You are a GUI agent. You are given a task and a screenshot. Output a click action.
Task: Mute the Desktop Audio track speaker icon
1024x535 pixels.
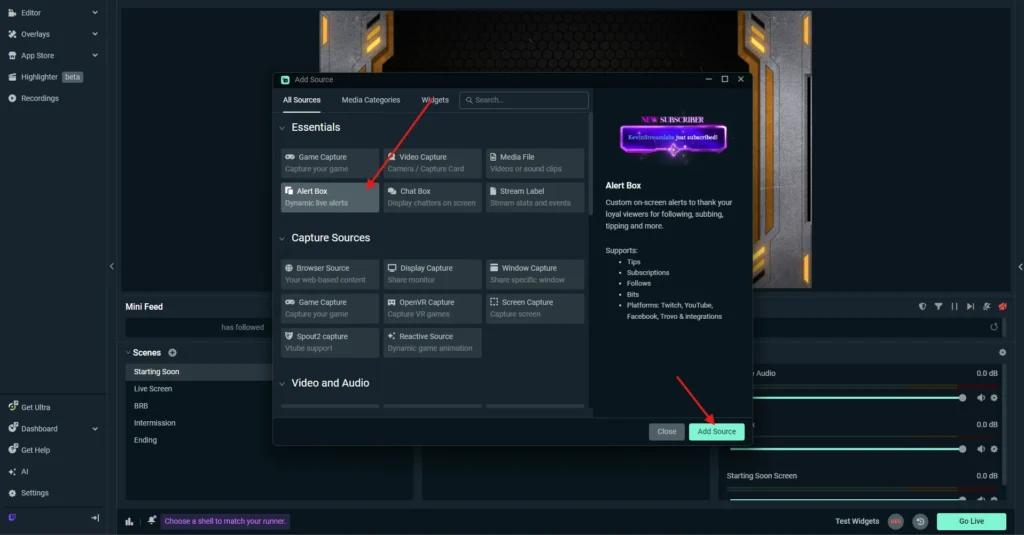click(x=980, y=398)
